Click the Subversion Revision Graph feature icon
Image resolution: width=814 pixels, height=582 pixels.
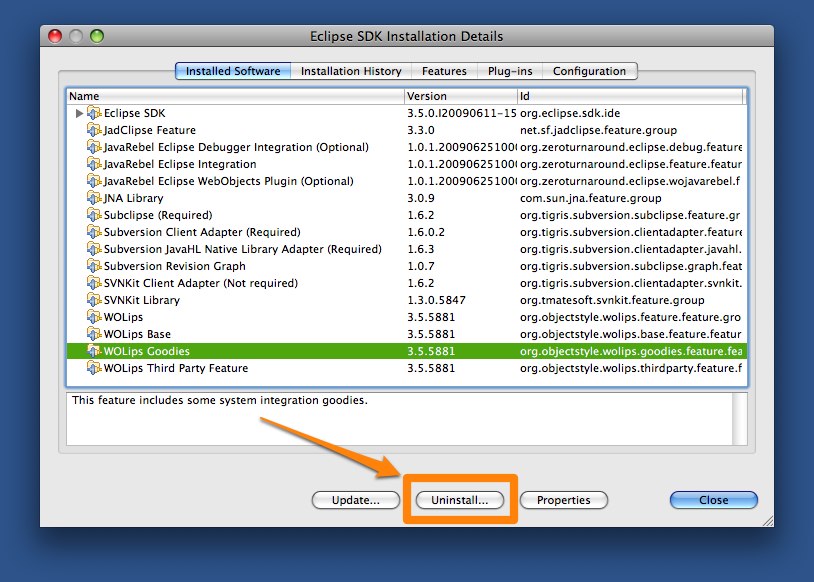(x=95, y=266)
